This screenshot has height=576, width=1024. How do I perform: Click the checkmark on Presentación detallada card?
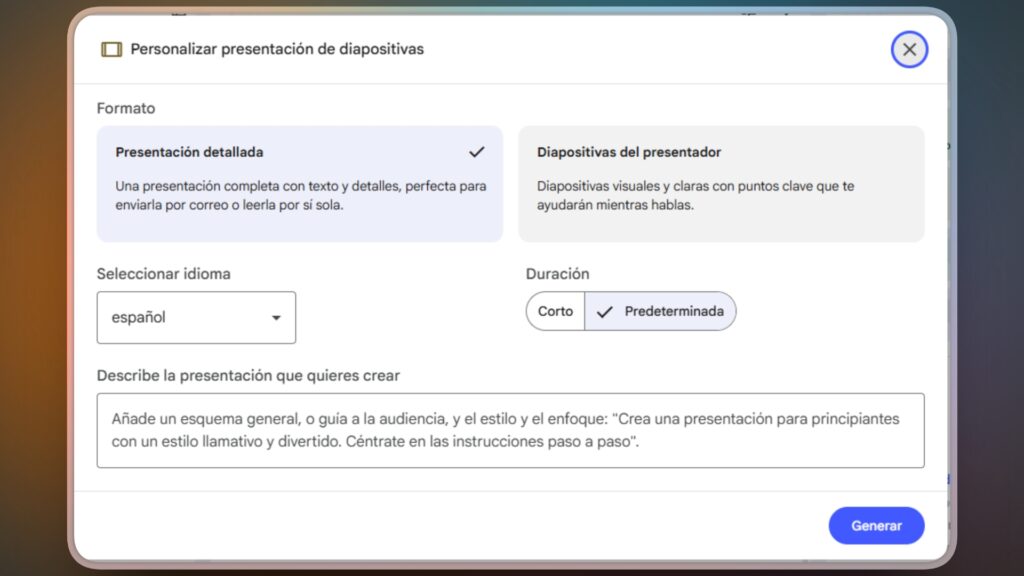pos(477,152)
